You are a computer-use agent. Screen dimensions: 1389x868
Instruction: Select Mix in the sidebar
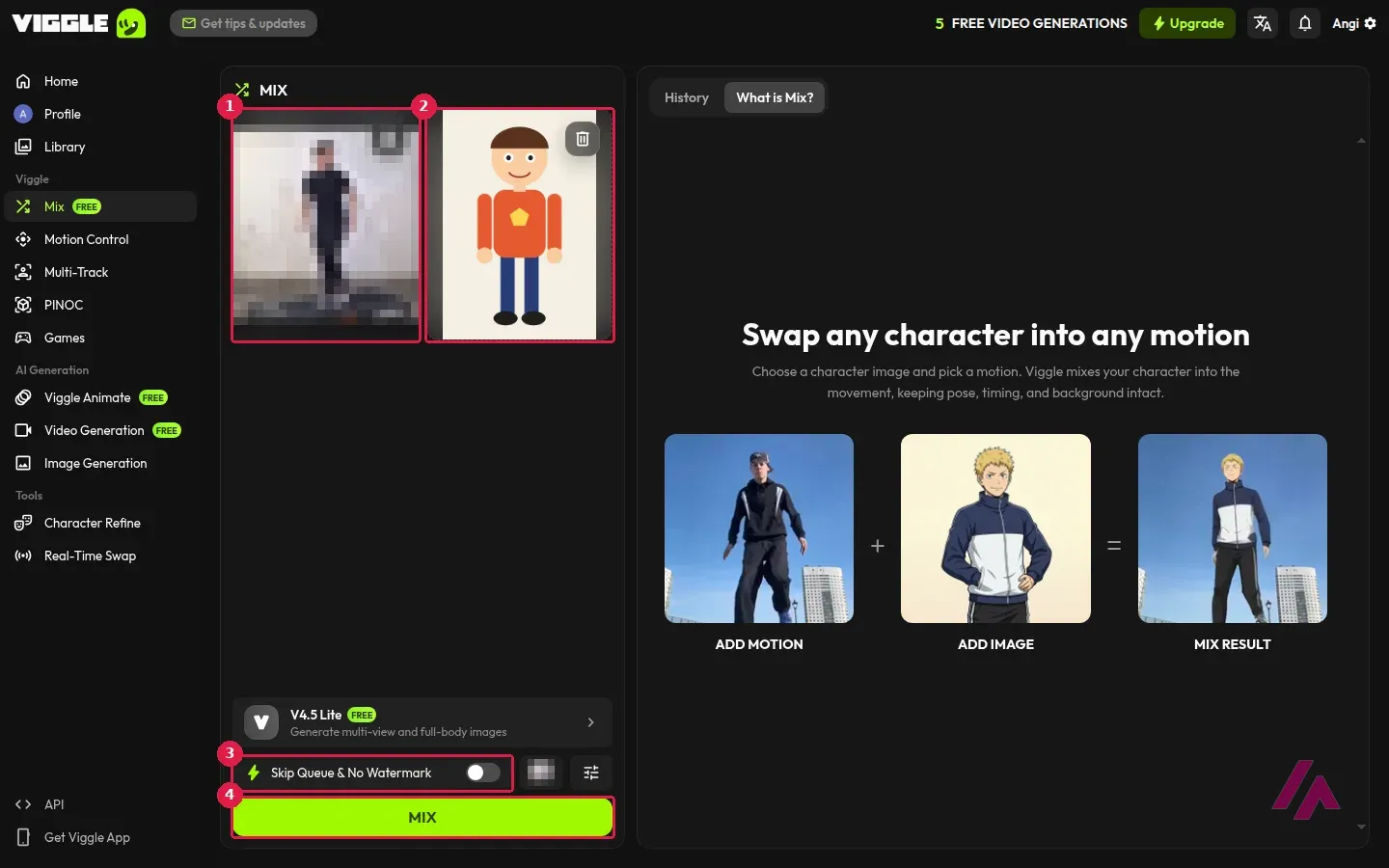pos(100,206)
